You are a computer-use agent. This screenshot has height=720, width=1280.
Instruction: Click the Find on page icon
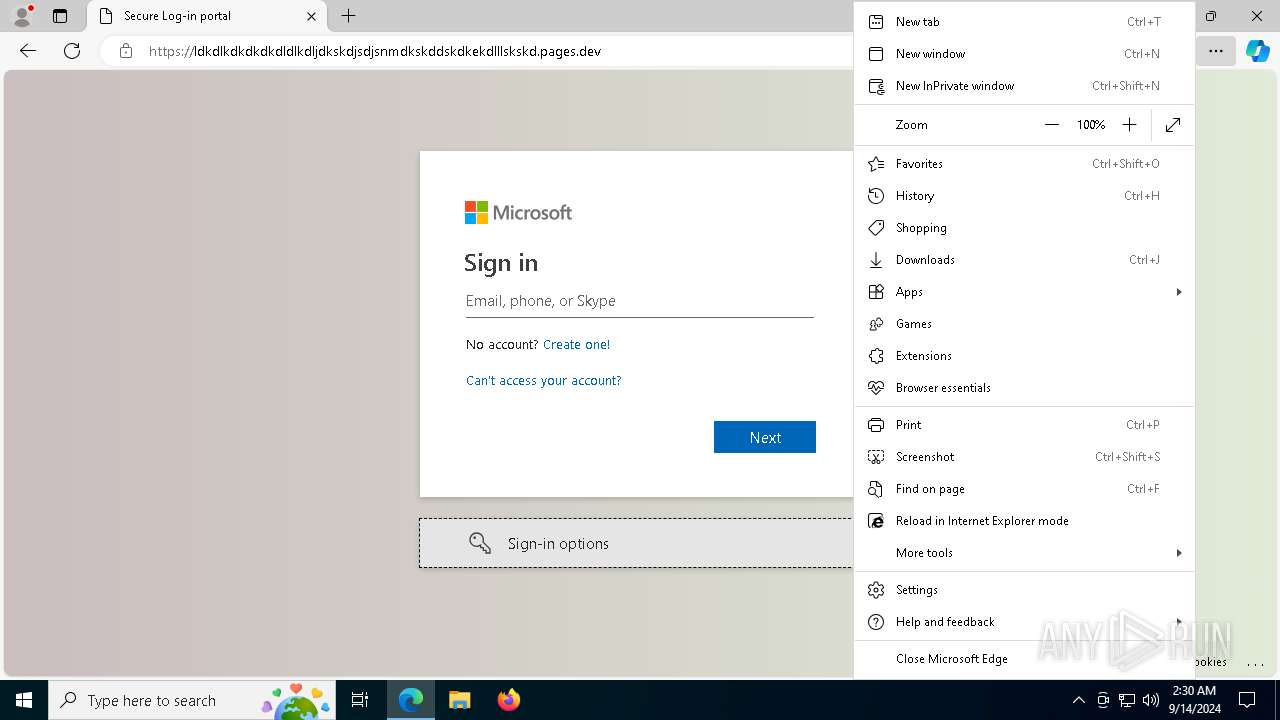pyautogui.click(x=876, y=489)
